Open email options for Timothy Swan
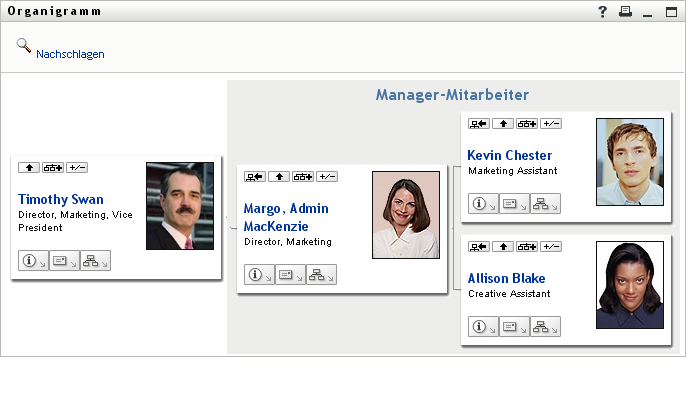 click(x=64, y=261)
